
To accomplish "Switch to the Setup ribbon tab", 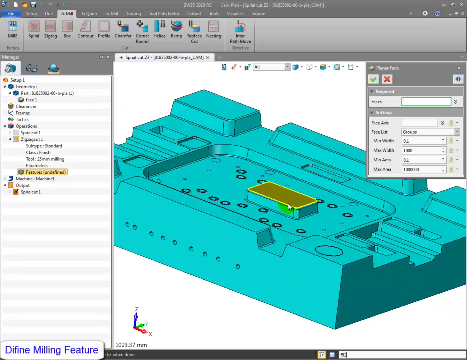I will [31, 13].
